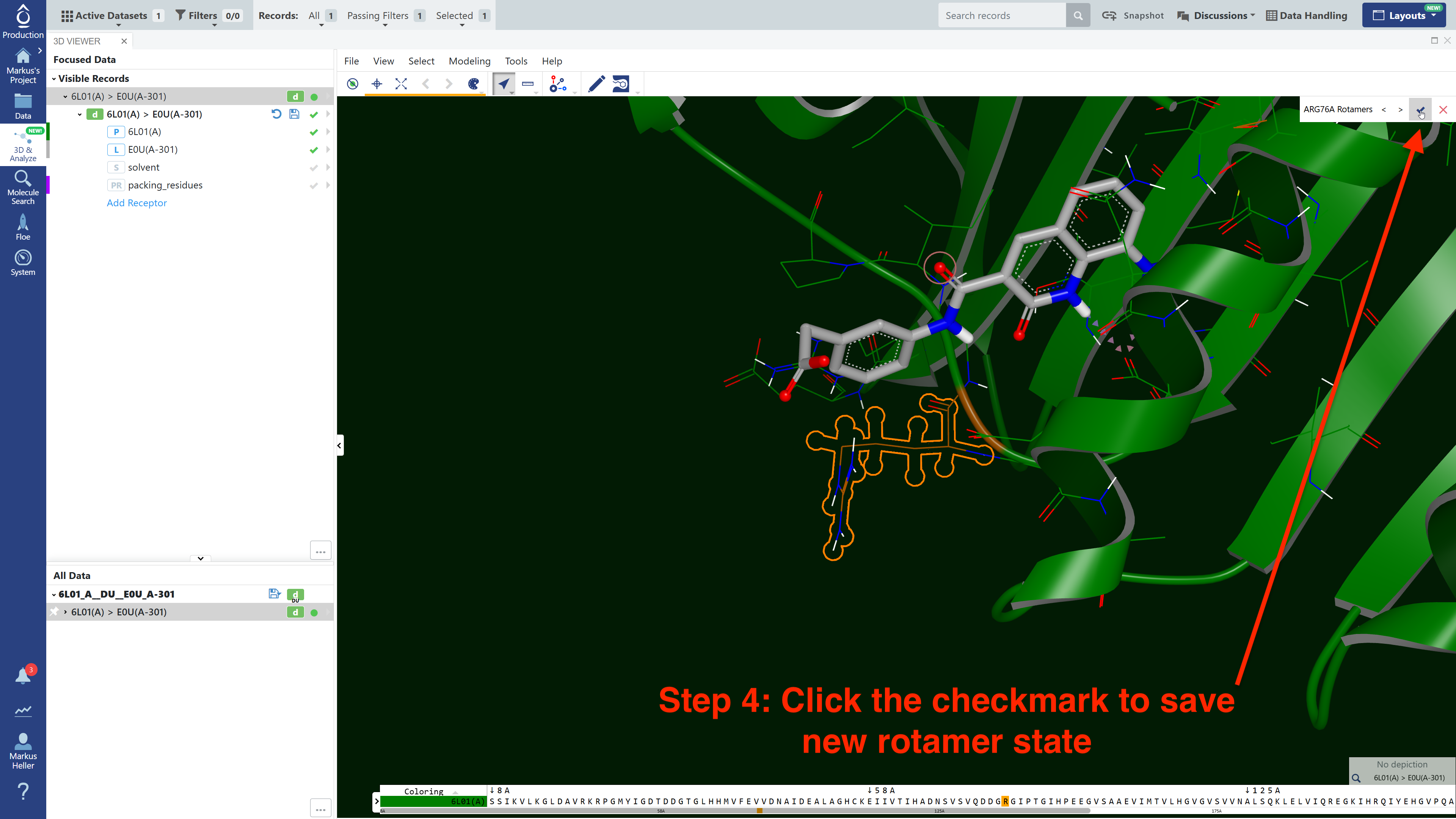
Task: Click the Add Receptor link
Action: point(137,203)
